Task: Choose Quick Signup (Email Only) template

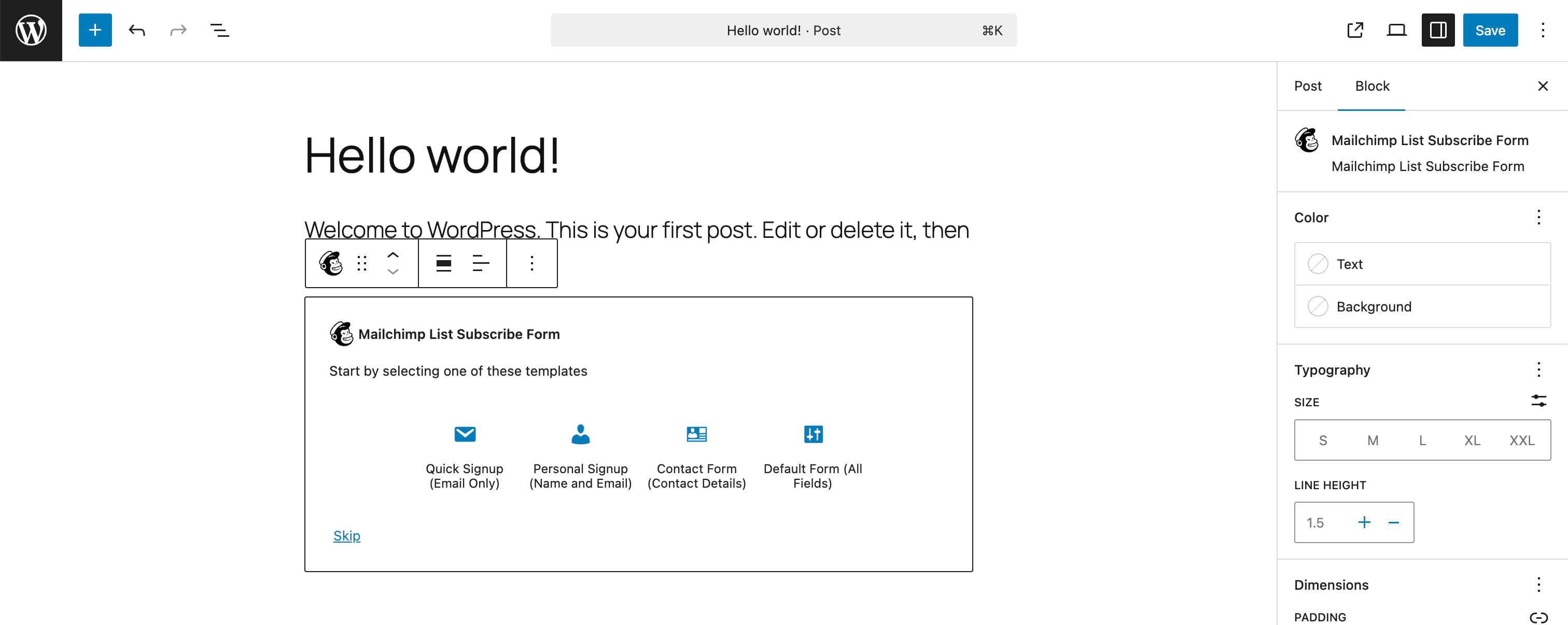Action: pos(465,457)
